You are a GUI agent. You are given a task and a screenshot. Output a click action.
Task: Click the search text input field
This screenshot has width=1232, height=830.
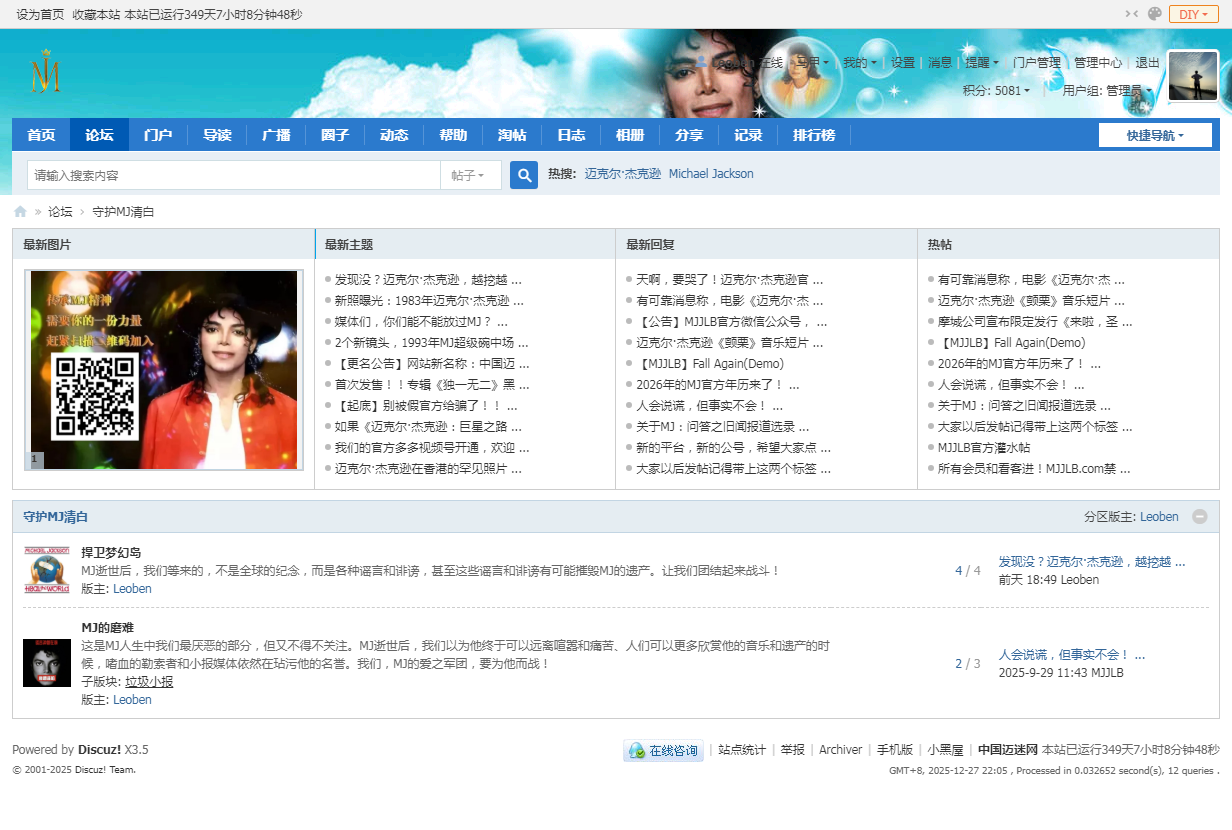click(x=233, y=175)
